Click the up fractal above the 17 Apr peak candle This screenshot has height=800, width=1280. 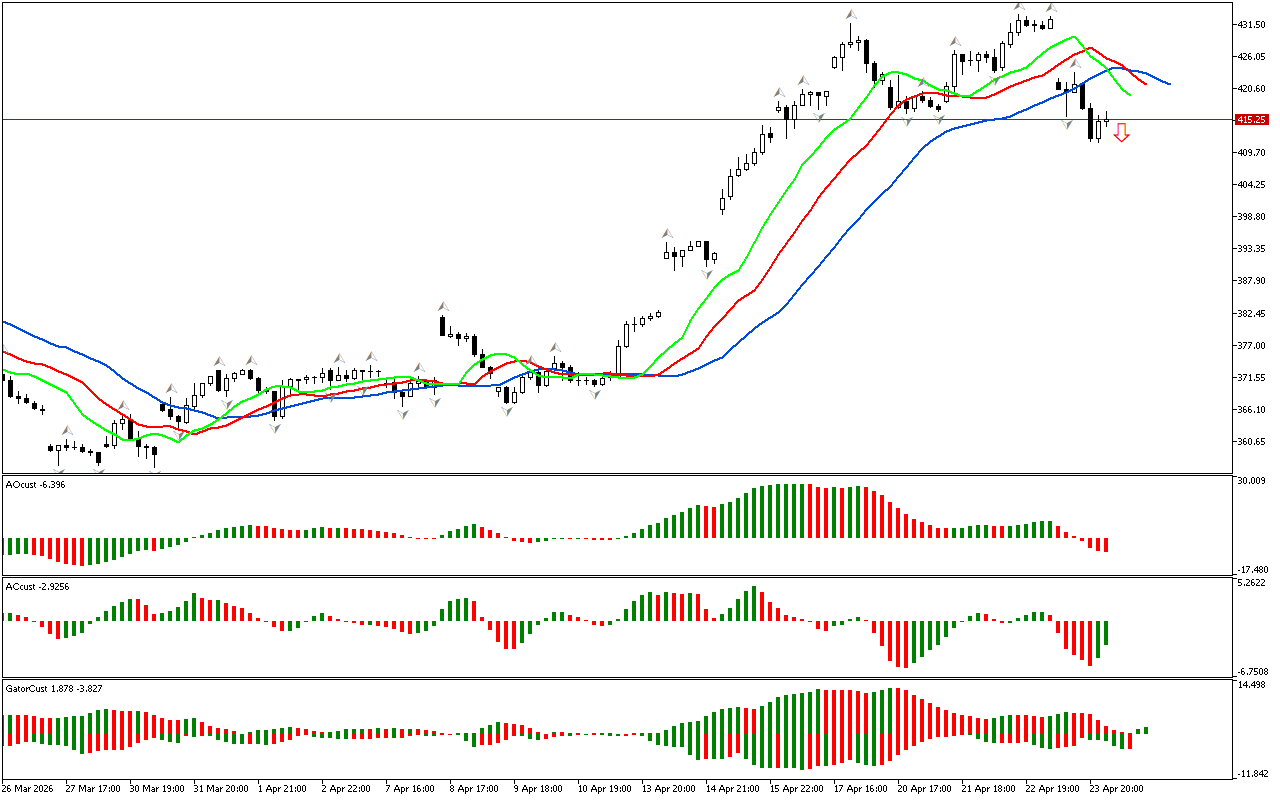(851, 15)
